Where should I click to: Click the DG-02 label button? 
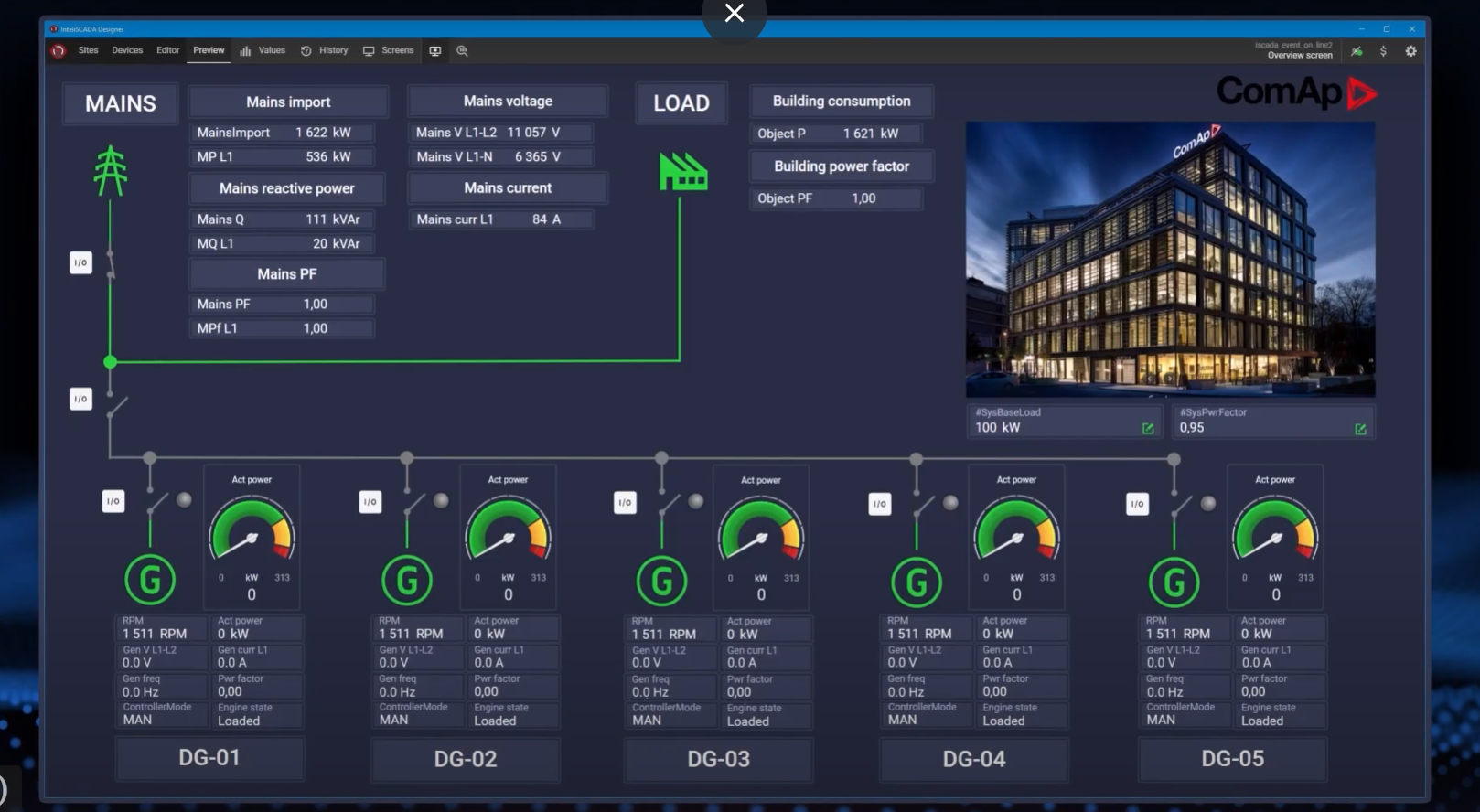click(x=465, y=759)
